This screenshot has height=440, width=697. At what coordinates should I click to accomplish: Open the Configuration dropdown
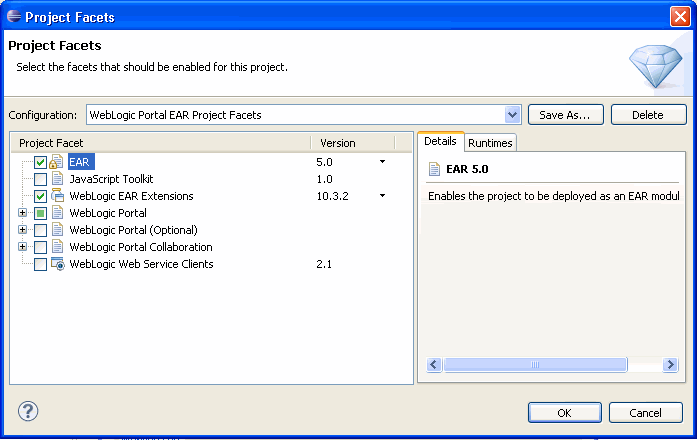point(513,115)
